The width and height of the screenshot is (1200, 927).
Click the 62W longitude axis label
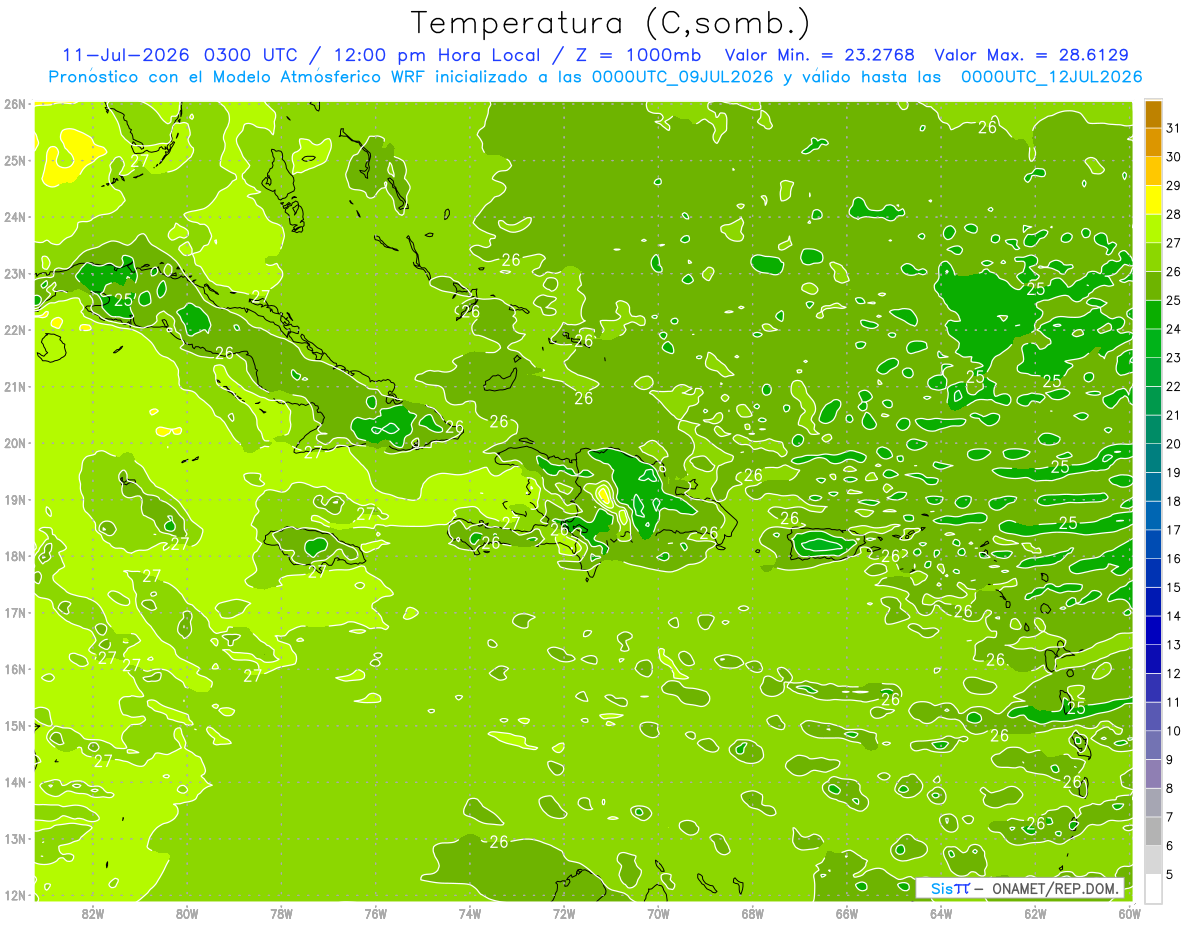pyautogui.click(x=1035, y=914)
